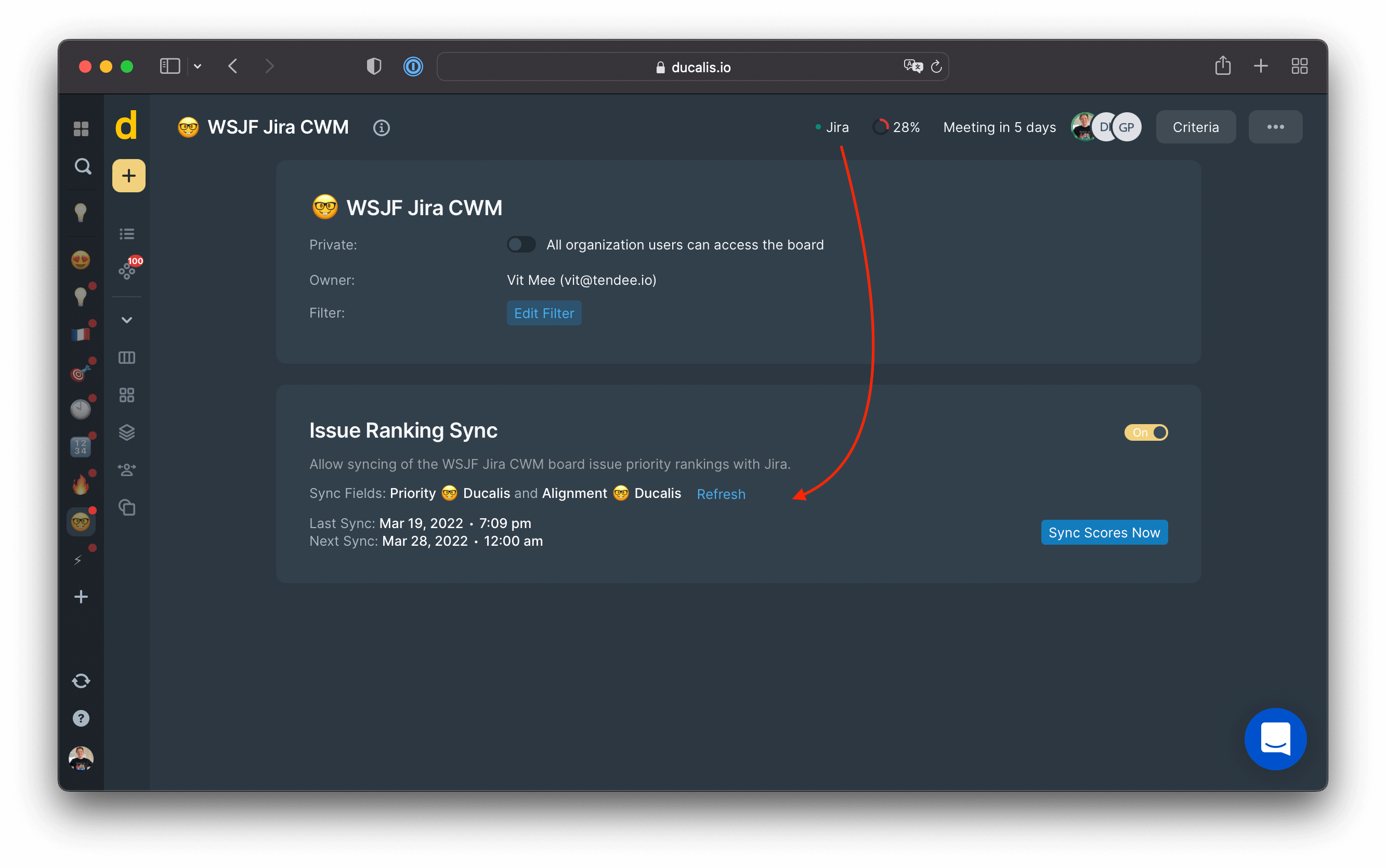Viewport: 1386px width, 868px height.
Task: Open the Safari tab group dropdown chevron
Action: (x=198, y=66)
